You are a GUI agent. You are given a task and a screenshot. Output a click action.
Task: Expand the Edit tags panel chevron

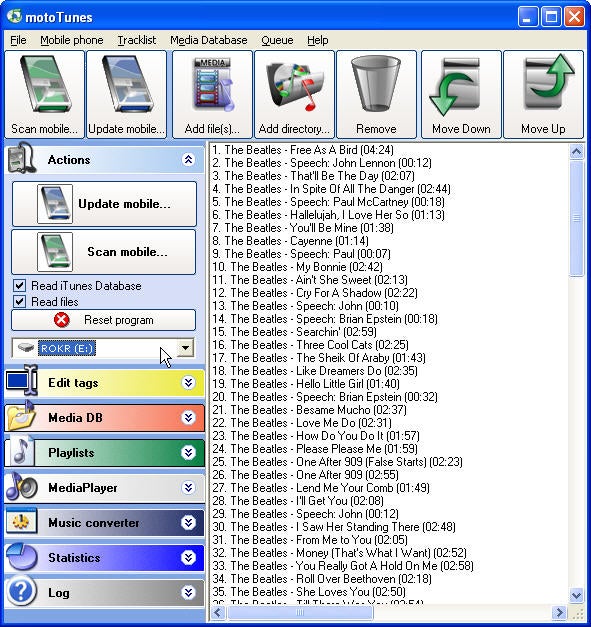(188, 383)
